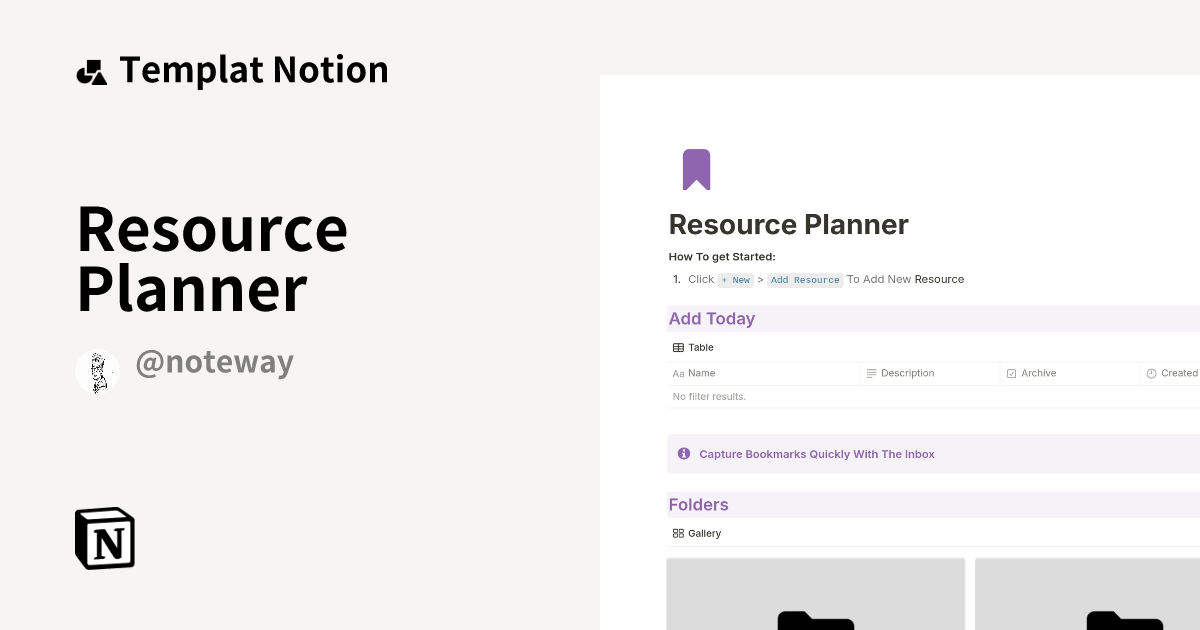Click the New button
The height and width of the screenshot is (630, 1200).
[x=735, y=280]
